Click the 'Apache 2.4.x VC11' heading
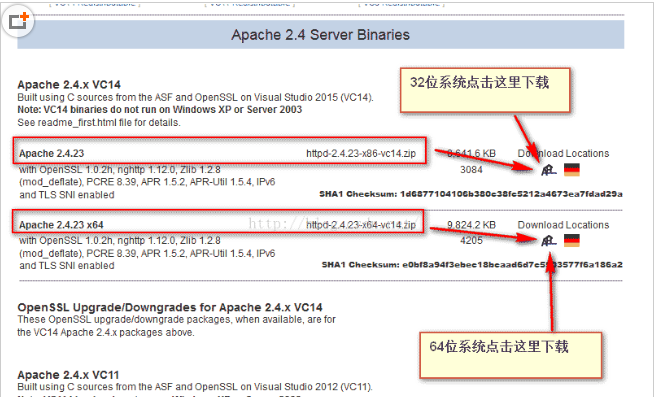 (68, 374)
